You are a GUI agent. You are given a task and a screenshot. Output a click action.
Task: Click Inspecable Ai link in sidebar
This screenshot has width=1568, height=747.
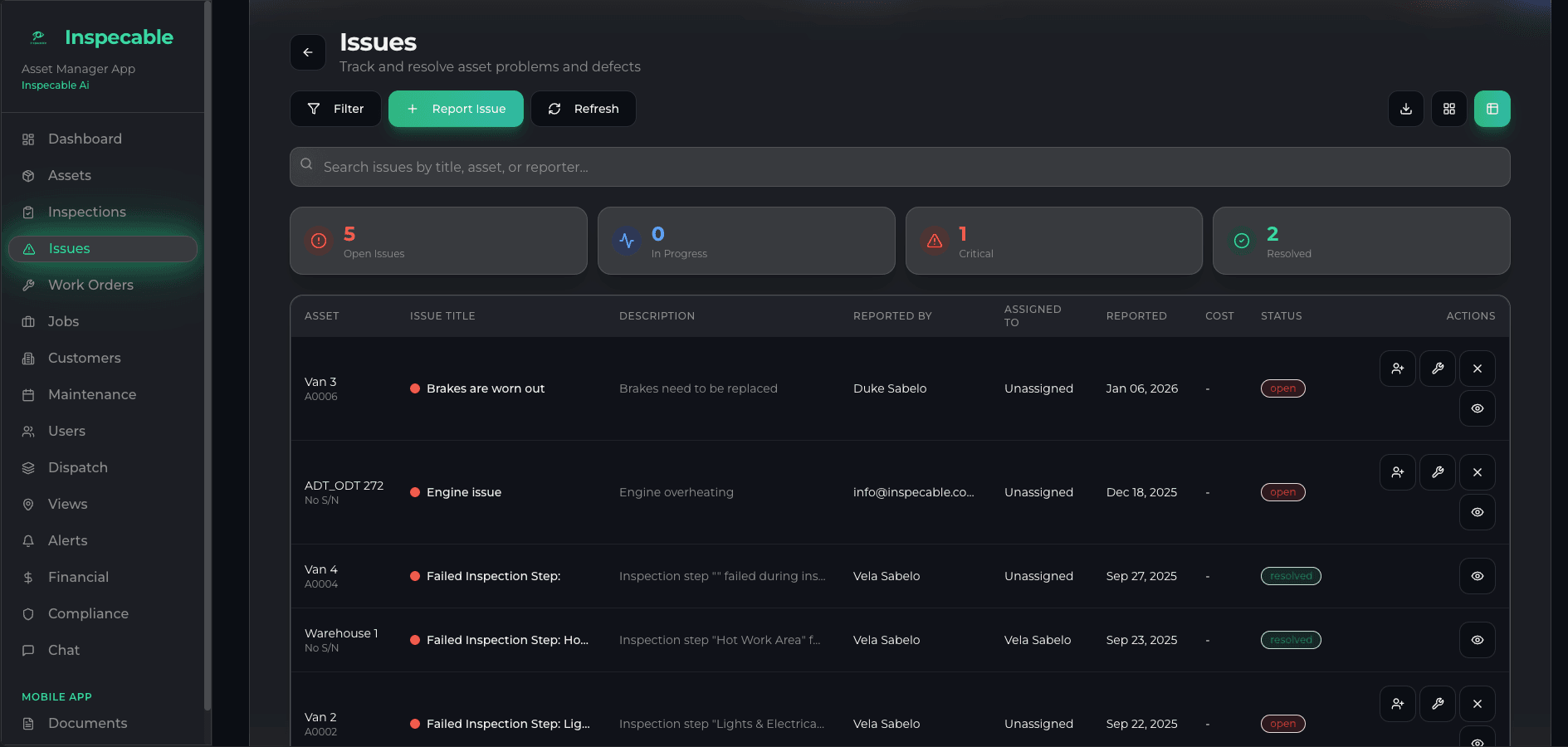click(56, 85)
